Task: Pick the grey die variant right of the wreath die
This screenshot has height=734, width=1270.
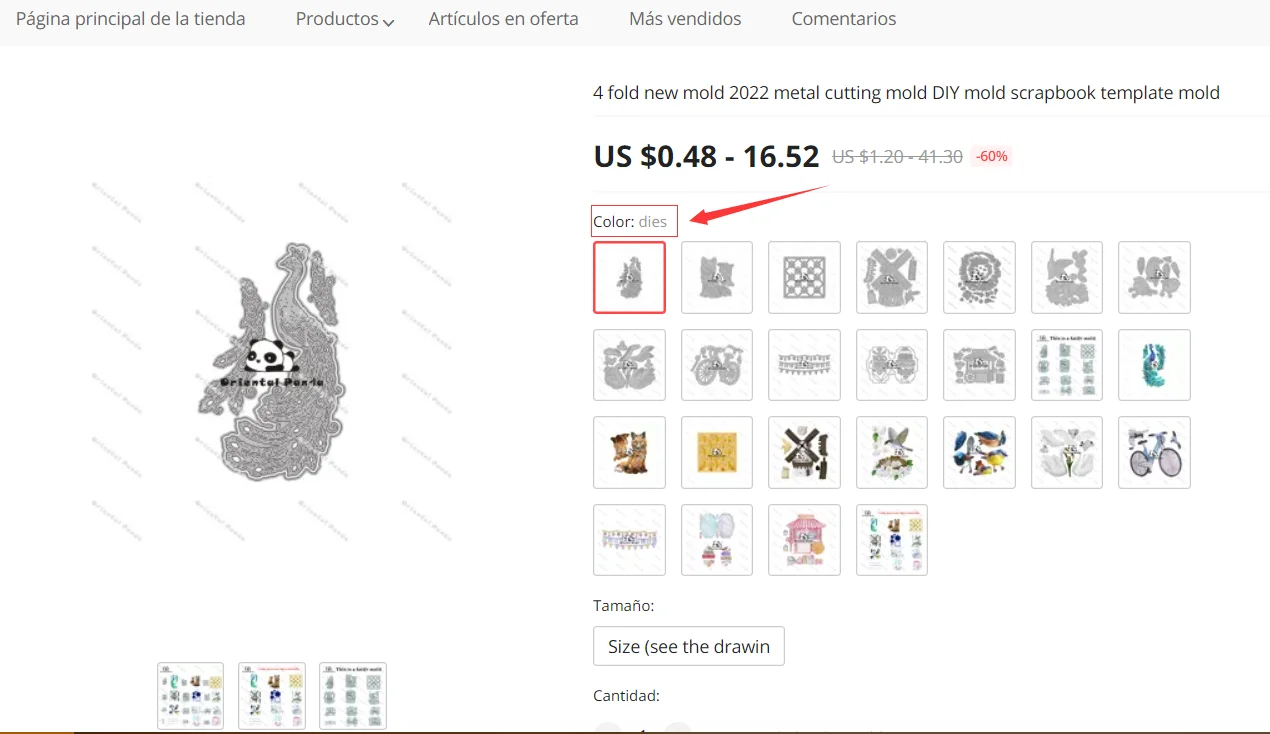Action: click(1067, 277)
